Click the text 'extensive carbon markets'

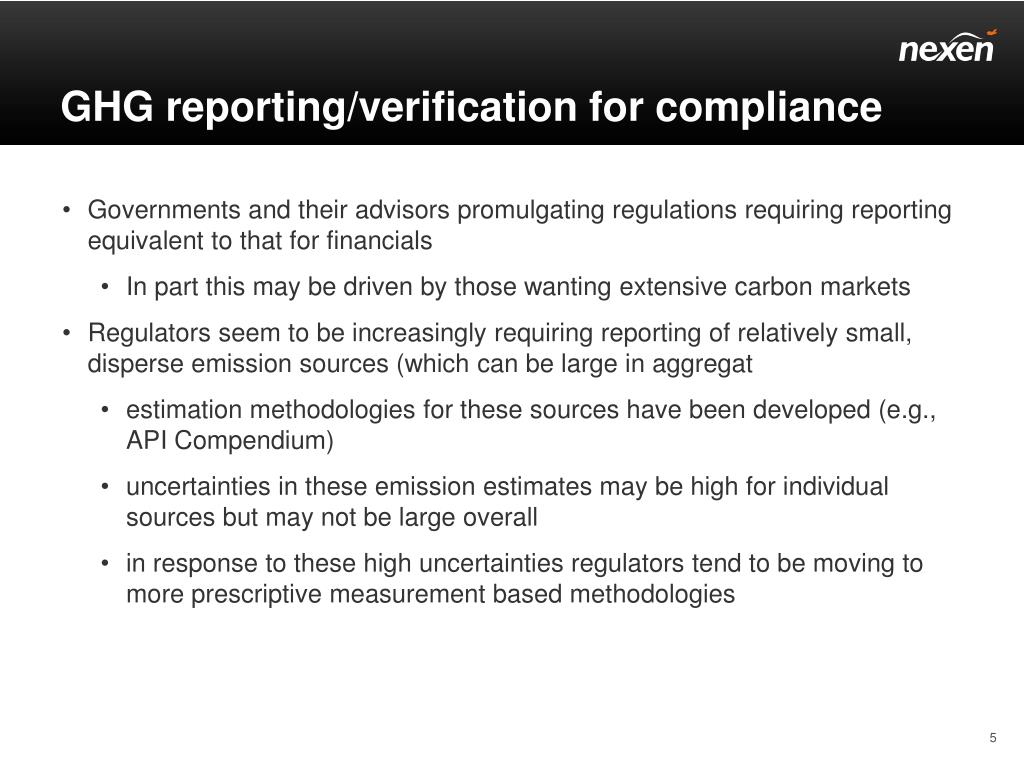(x=765, y=287)
